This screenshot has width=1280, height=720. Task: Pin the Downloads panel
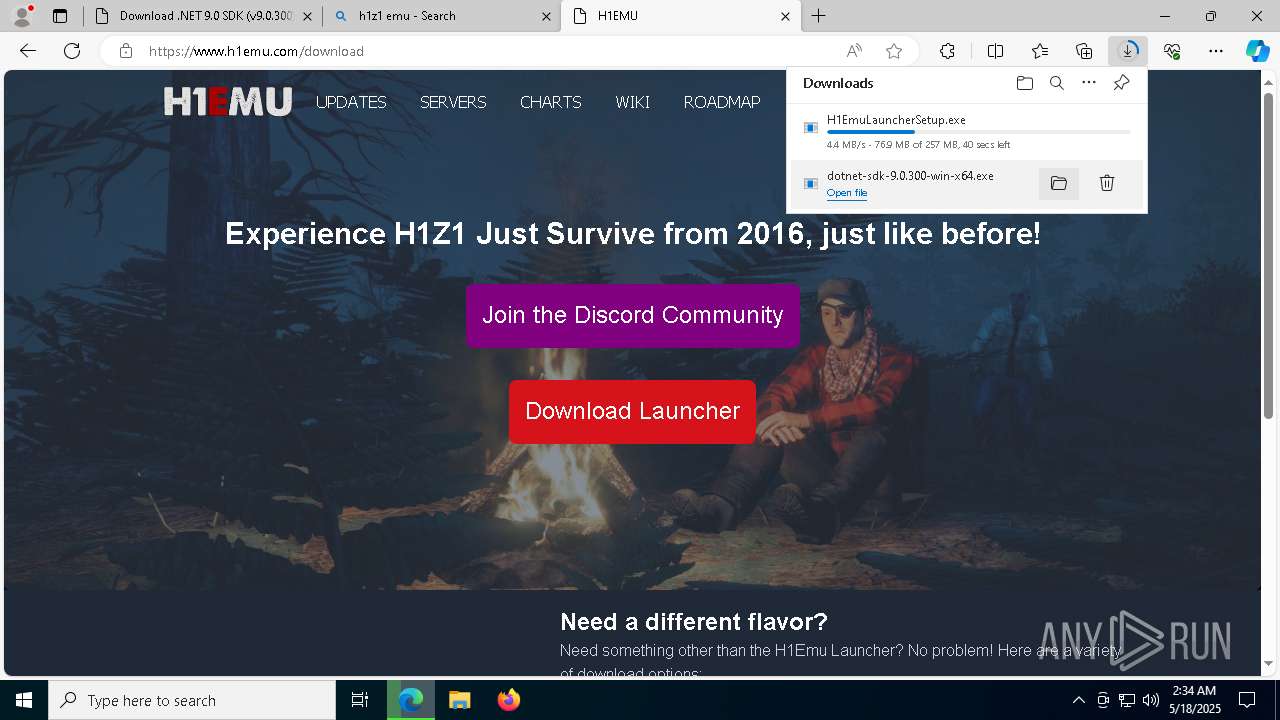click(x=1121, y=83)
